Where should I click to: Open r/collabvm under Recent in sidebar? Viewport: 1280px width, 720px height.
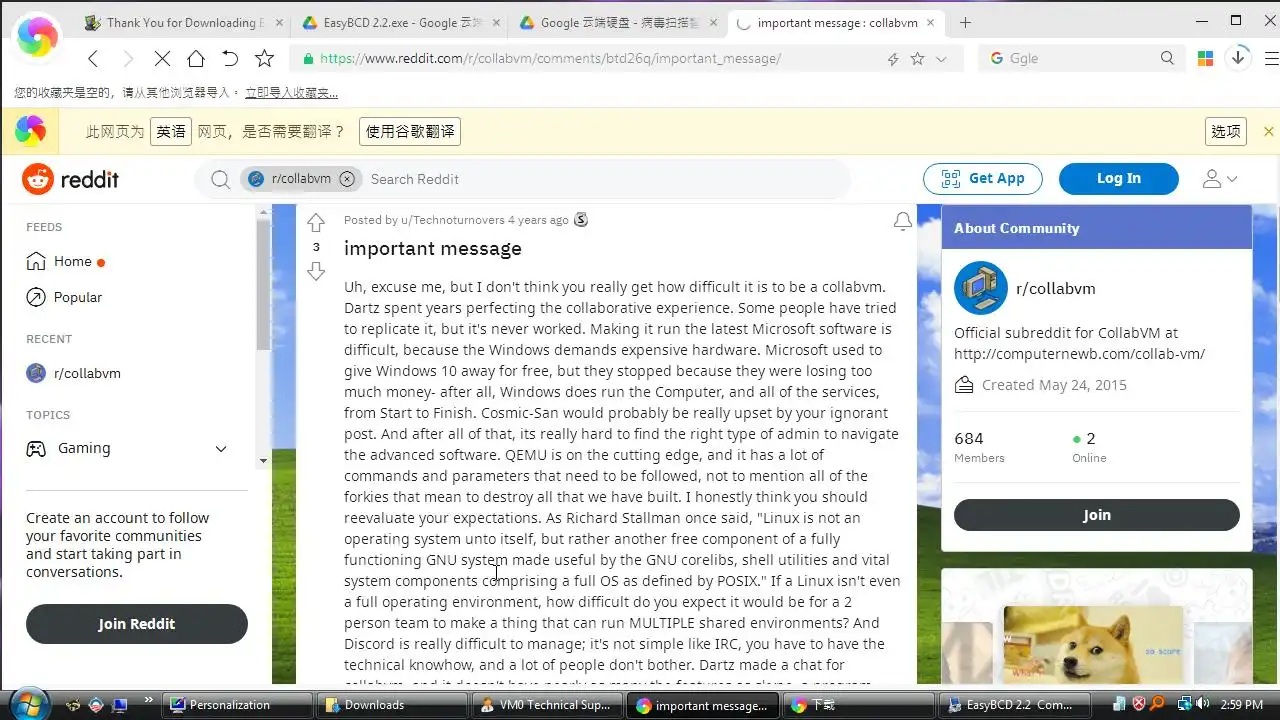[x=73, y=373]
